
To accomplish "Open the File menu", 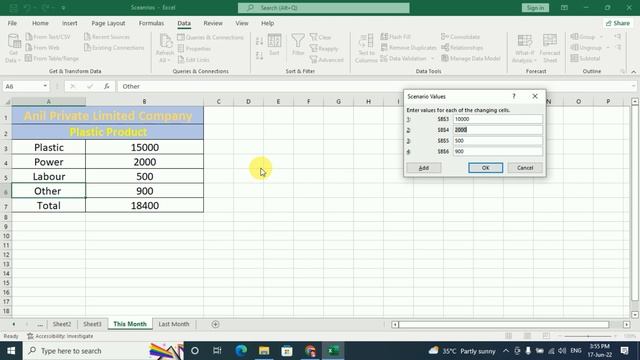I will tap(12, 23).
